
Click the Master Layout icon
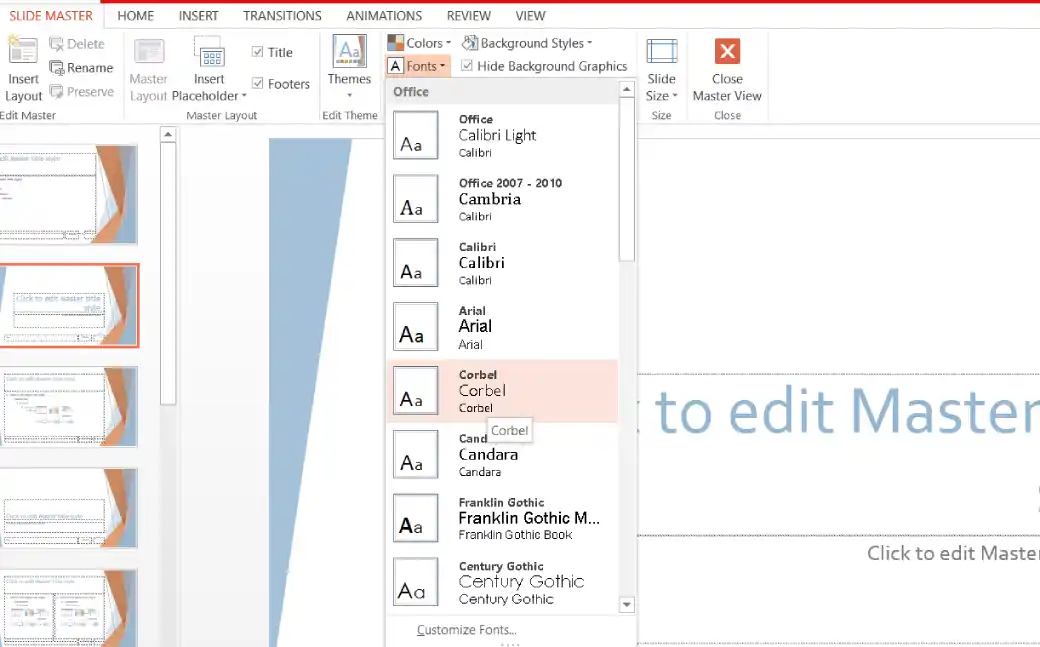click(149, 51)
